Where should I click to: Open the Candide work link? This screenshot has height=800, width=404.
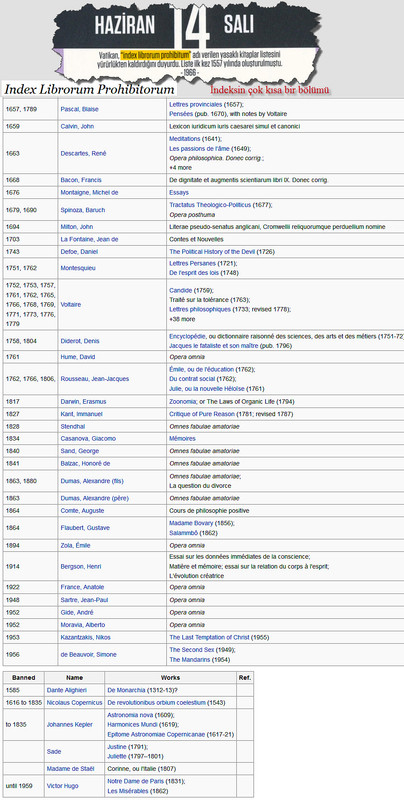click(179, 290)
